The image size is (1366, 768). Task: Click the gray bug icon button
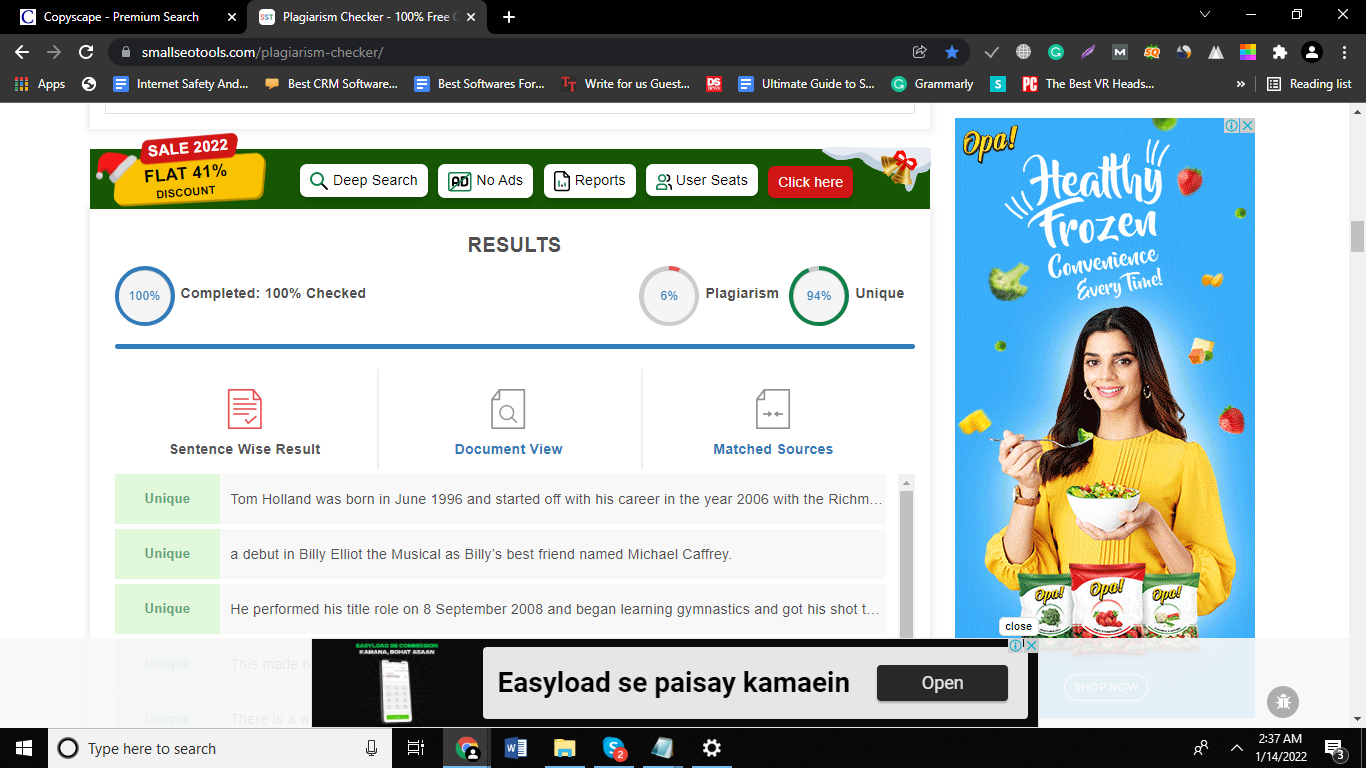click(x=1283, y=701)
